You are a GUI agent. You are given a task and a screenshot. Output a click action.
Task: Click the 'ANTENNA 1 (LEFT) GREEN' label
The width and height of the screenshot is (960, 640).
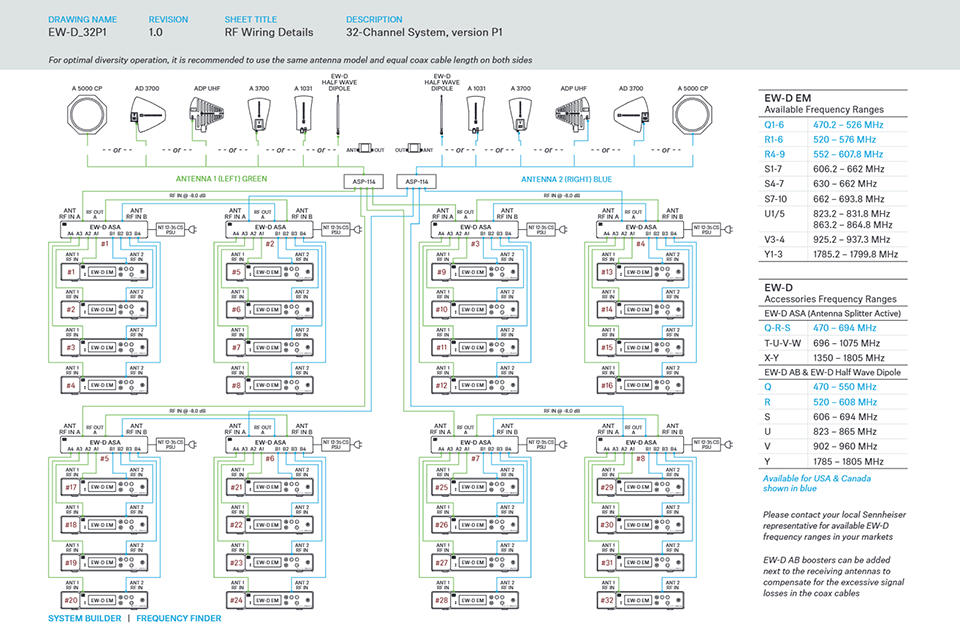222,179
